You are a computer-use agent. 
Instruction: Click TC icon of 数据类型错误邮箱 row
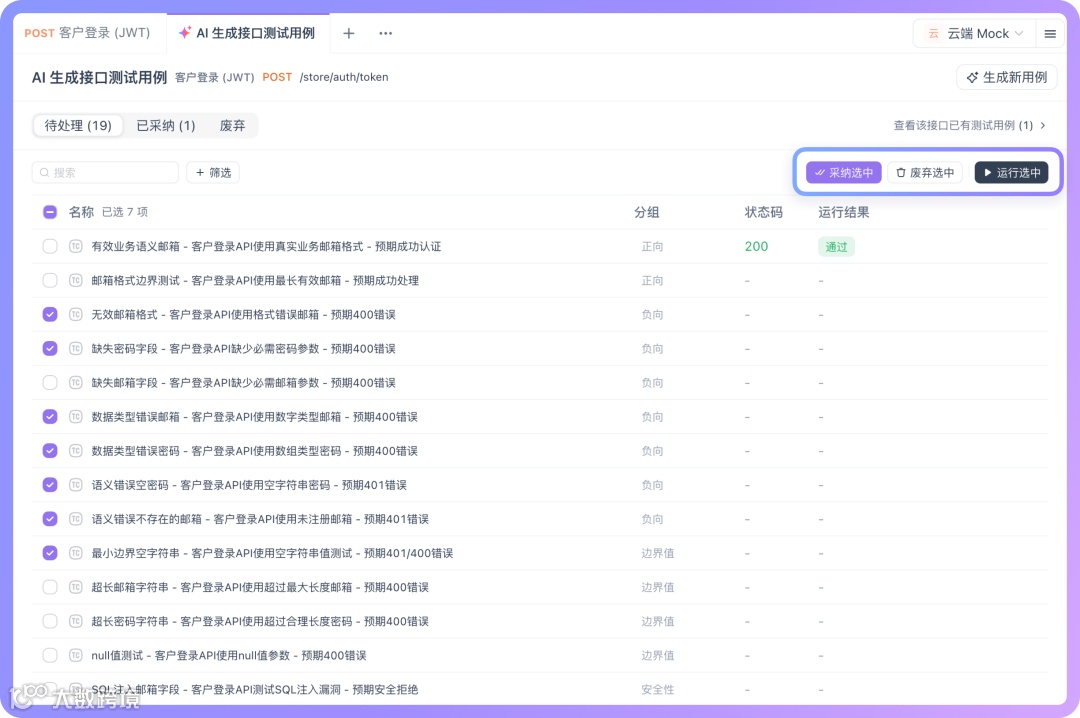[x=76, y=417]
